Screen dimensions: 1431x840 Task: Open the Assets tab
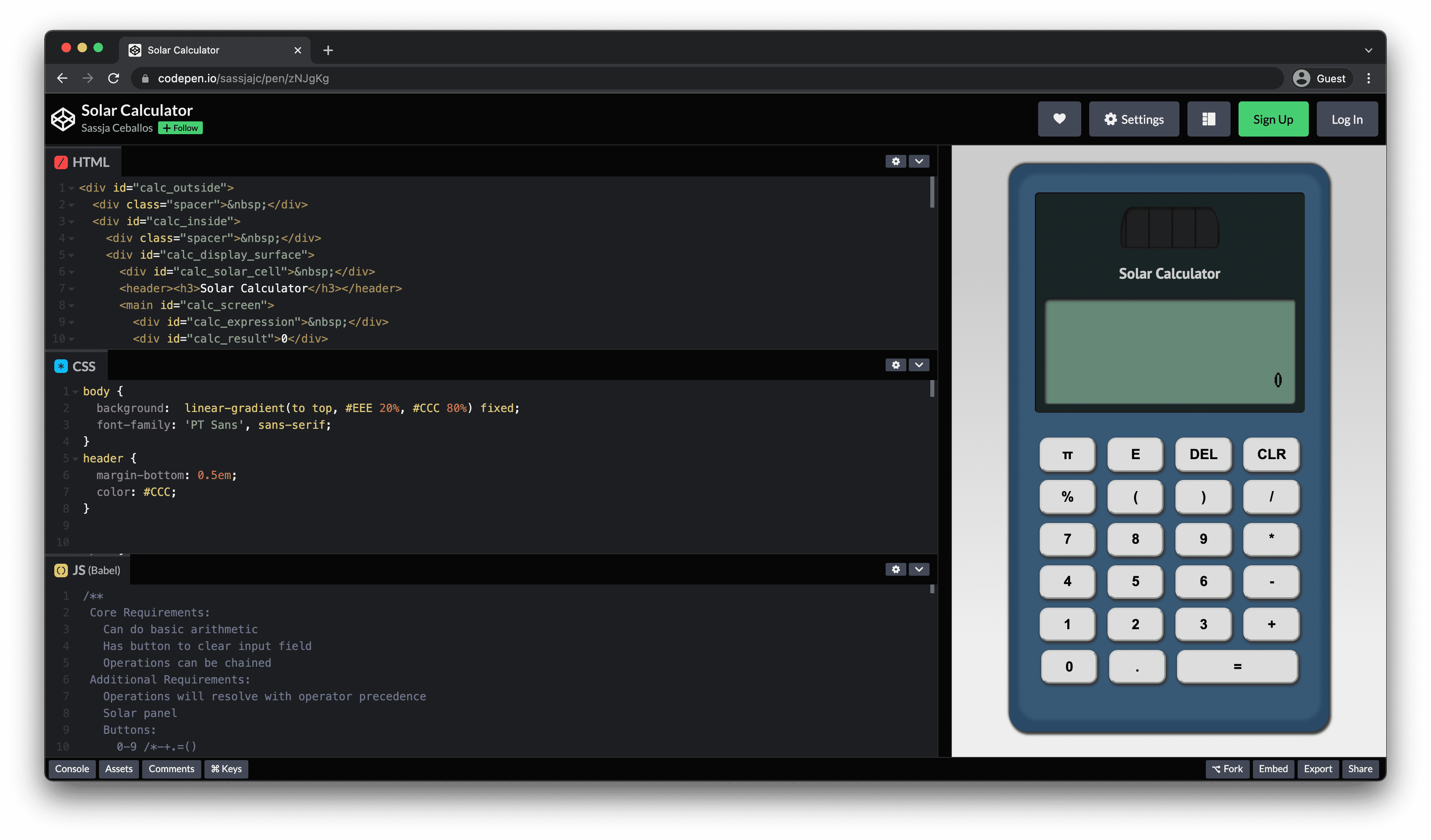[118, 769]
